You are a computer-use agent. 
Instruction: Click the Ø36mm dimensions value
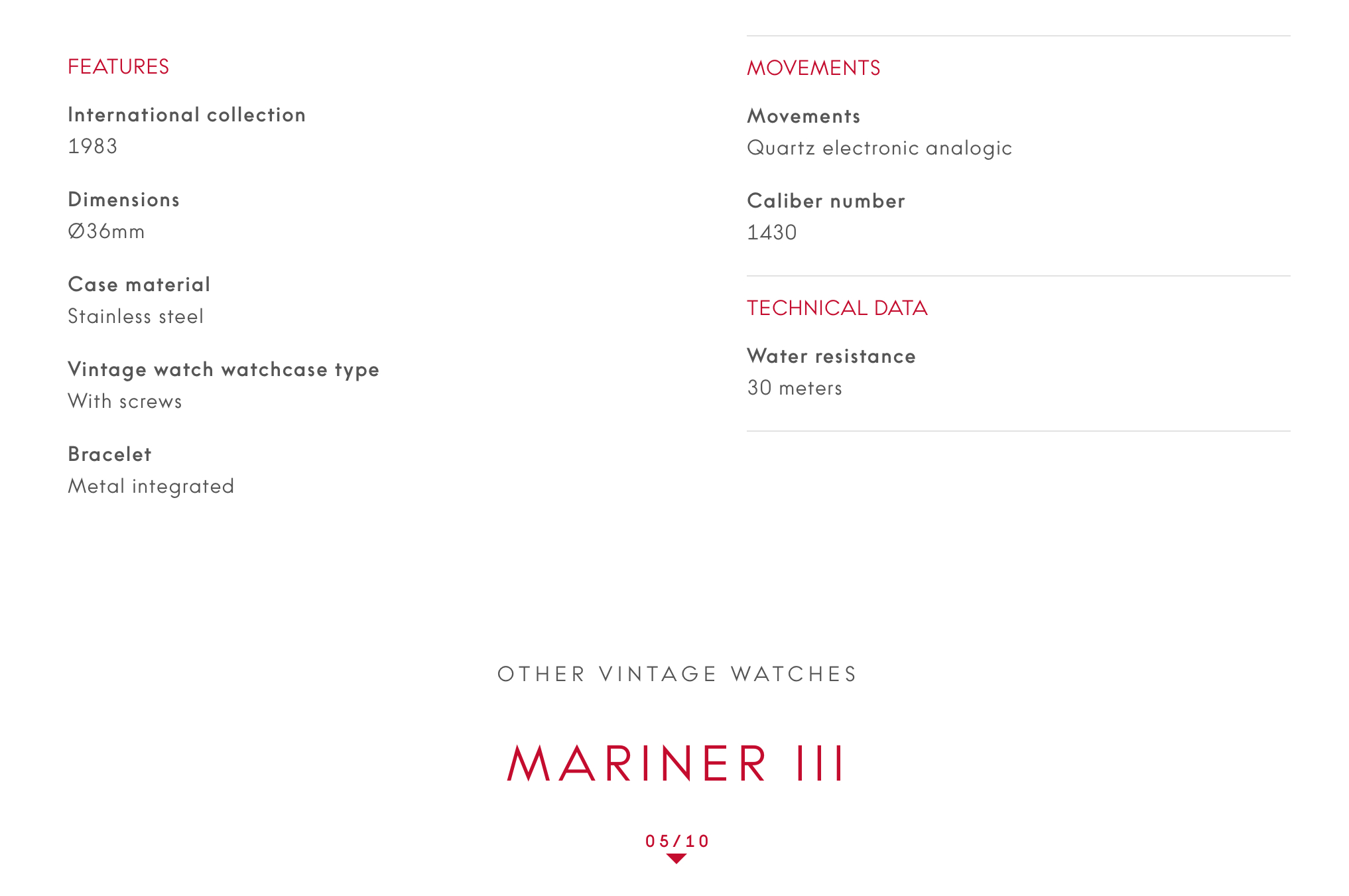click(x=106, y=231)
